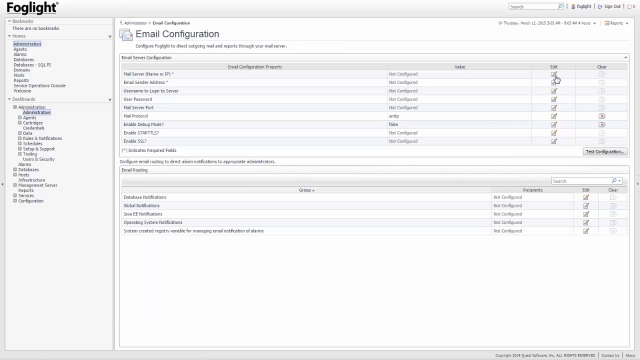Edit the Enable STARTTLS property
This screenshot has height=360, width=640.
click(554, 133)
